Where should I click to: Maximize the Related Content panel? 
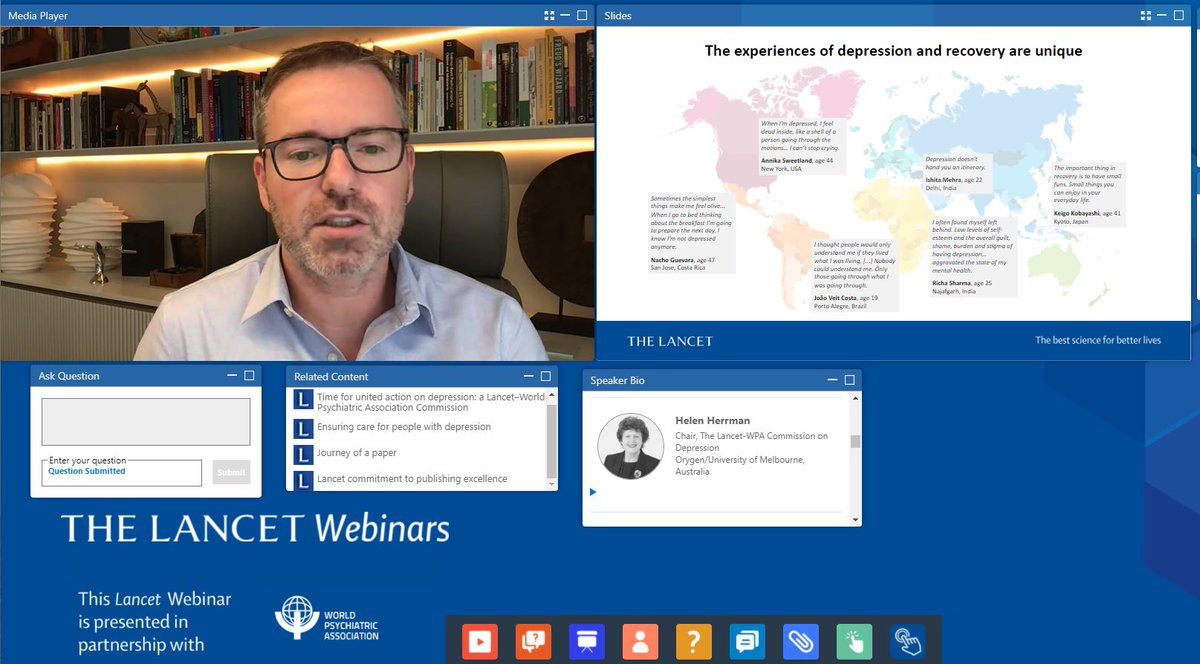click(x=545, y=376)
